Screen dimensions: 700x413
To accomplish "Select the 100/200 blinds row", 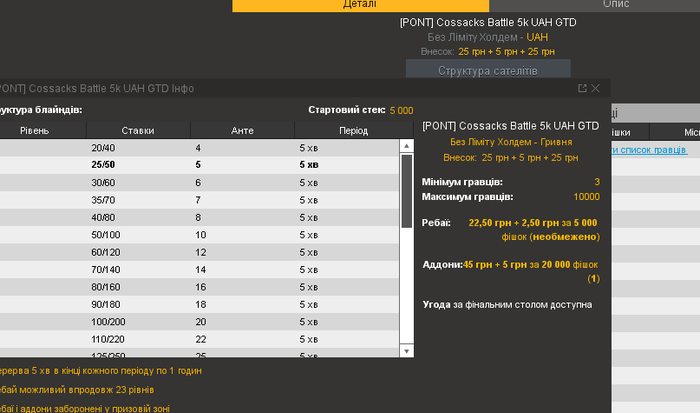I will pos(200,322).
